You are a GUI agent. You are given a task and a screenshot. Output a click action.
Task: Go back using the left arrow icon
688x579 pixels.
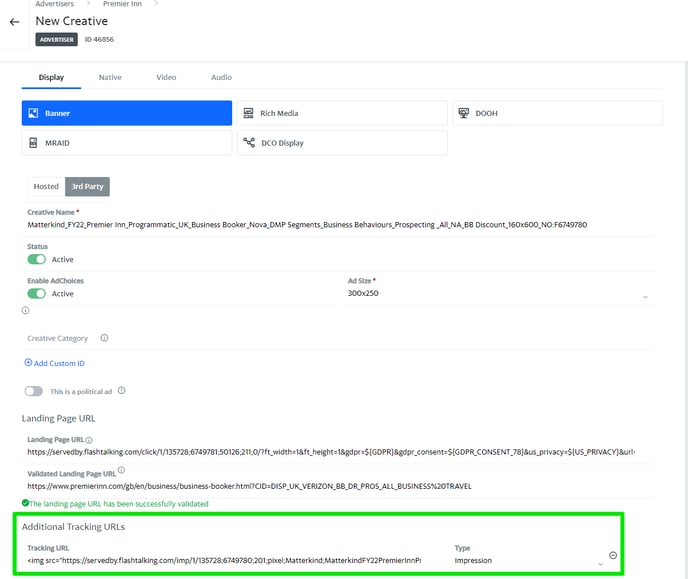tap(14, 22)
